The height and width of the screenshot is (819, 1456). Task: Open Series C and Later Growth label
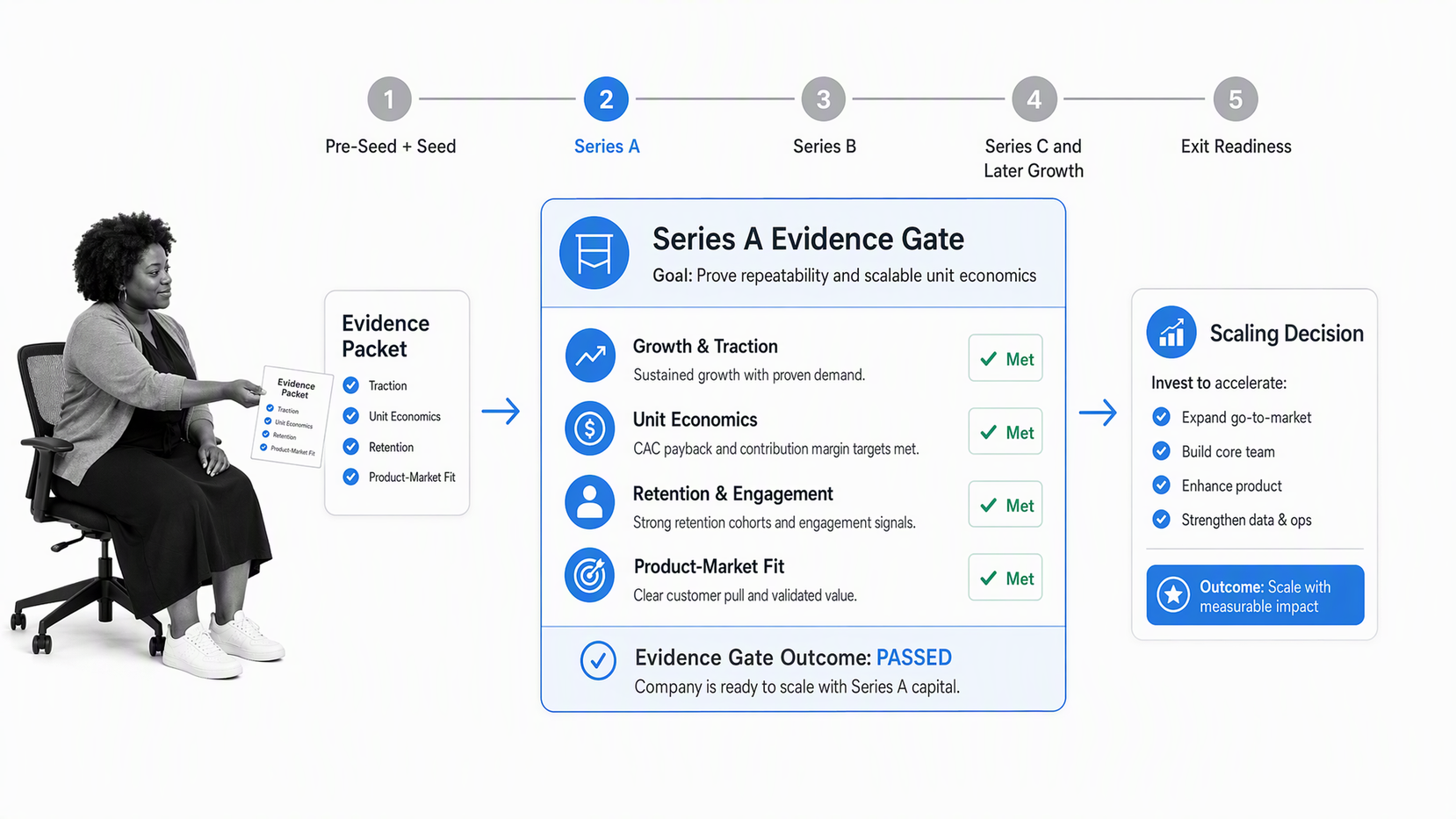point(1034,159)
